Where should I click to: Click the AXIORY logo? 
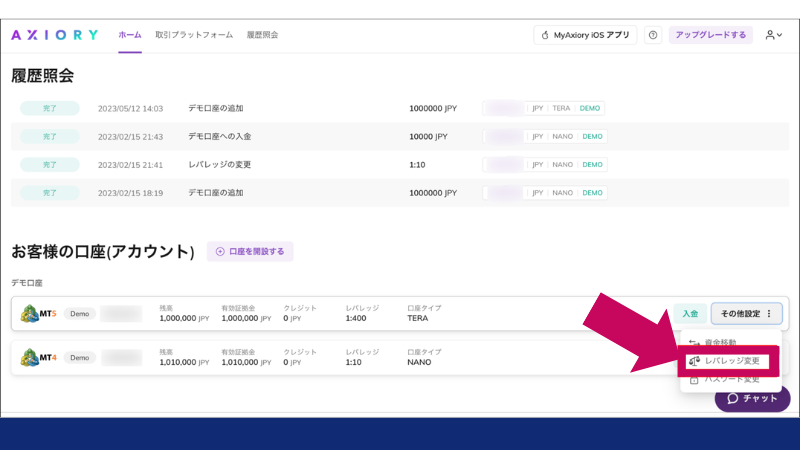pyautogui.click(x=55, y=35)
